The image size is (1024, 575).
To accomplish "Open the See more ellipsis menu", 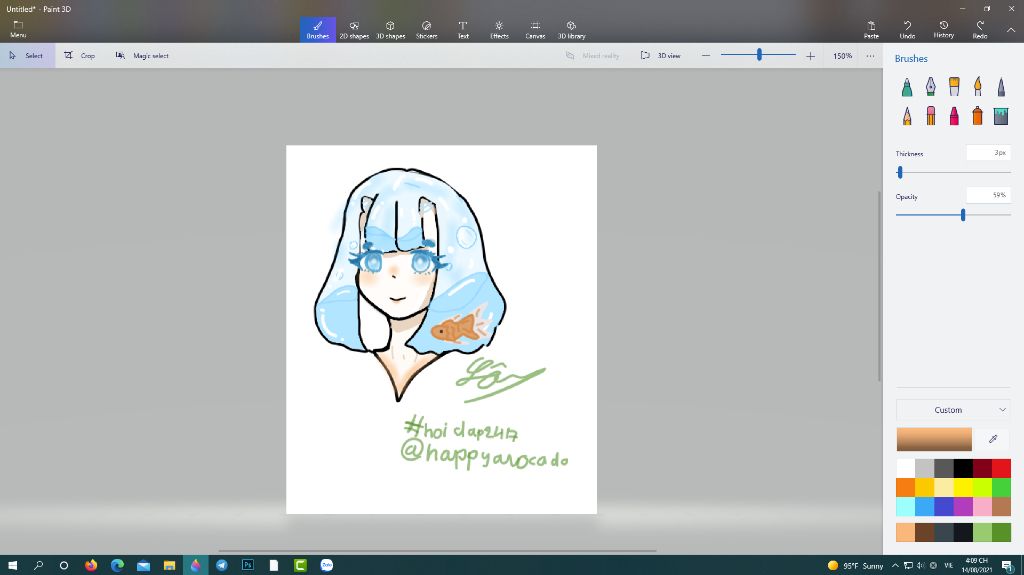I will pyautogui.click(x=871, y=56).
